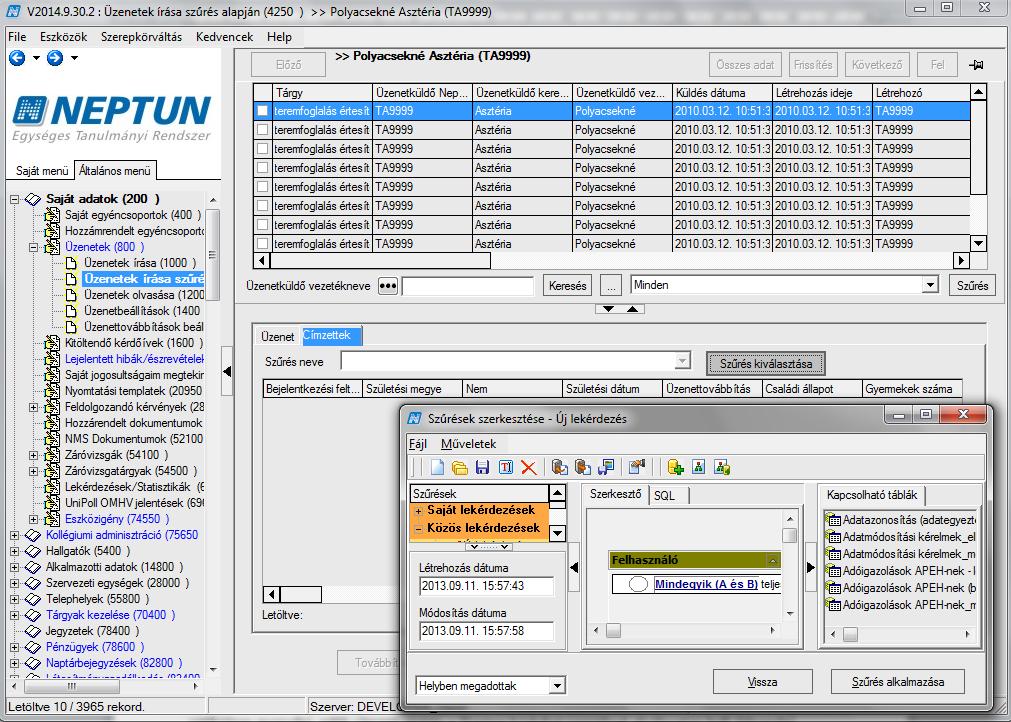
Task: Click the new blank query icon in Szűrések toolbar
Action: click(x=437, y=467)
